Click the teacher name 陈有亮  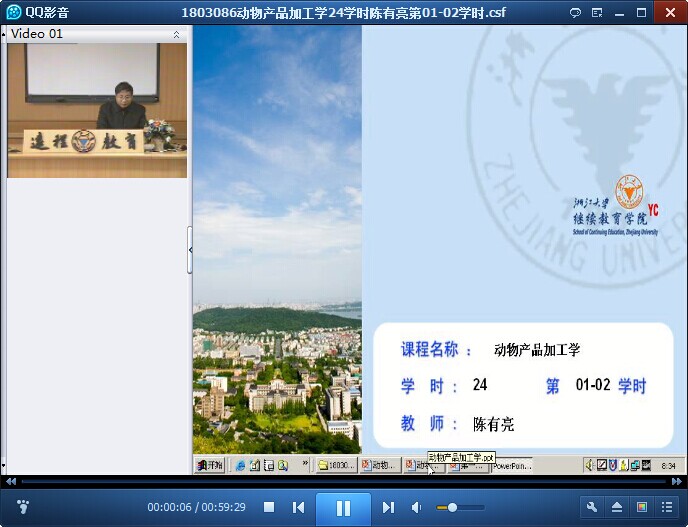[x=494, y=424]
